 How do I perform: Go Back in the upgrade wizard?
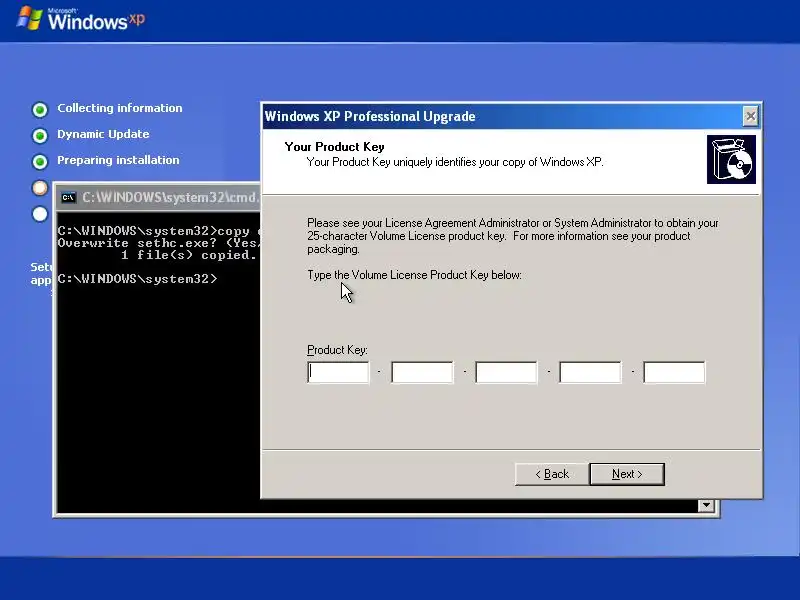[552, 474]
